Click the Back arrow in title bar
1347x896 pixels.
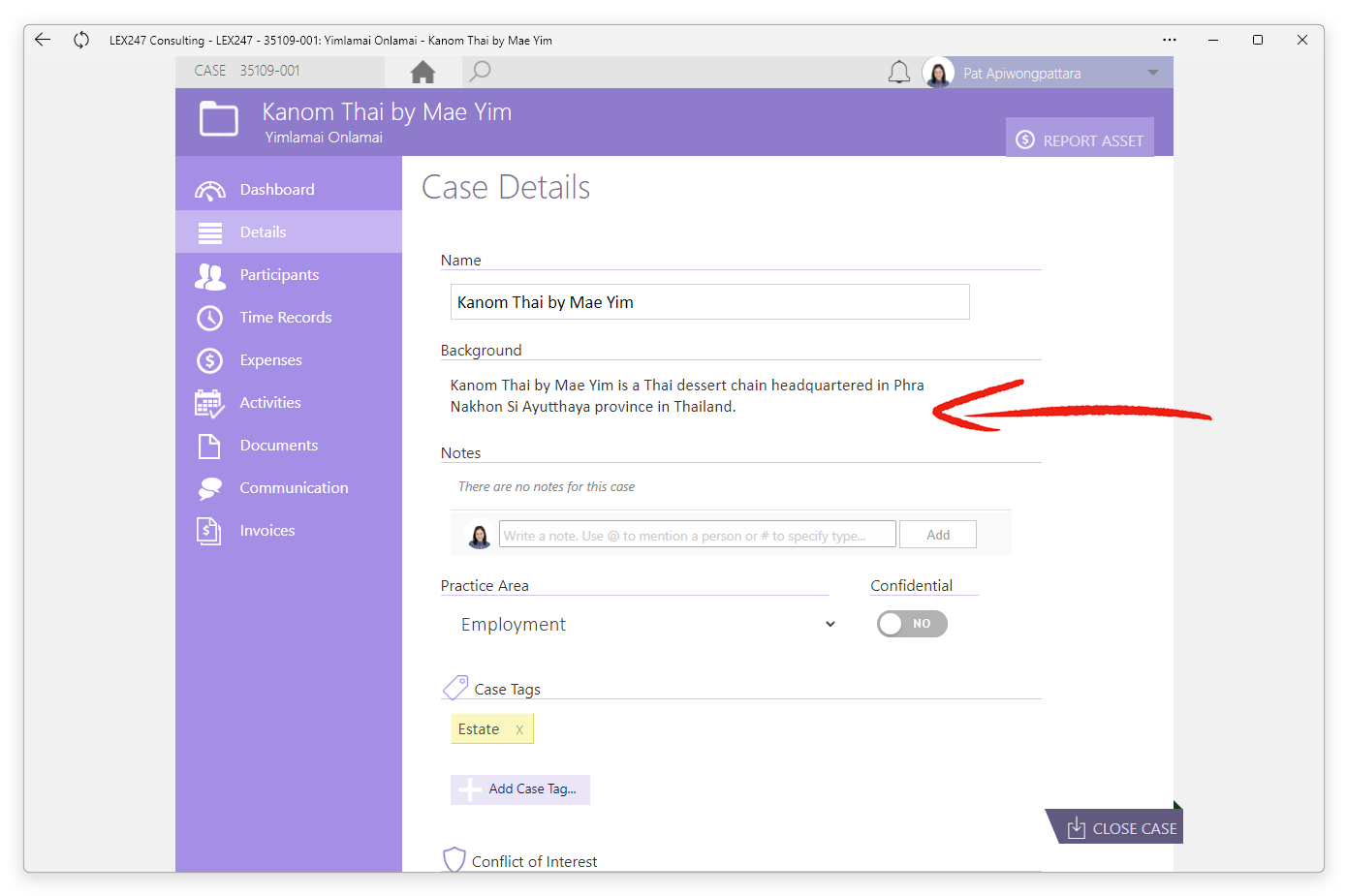click(43, 40)
